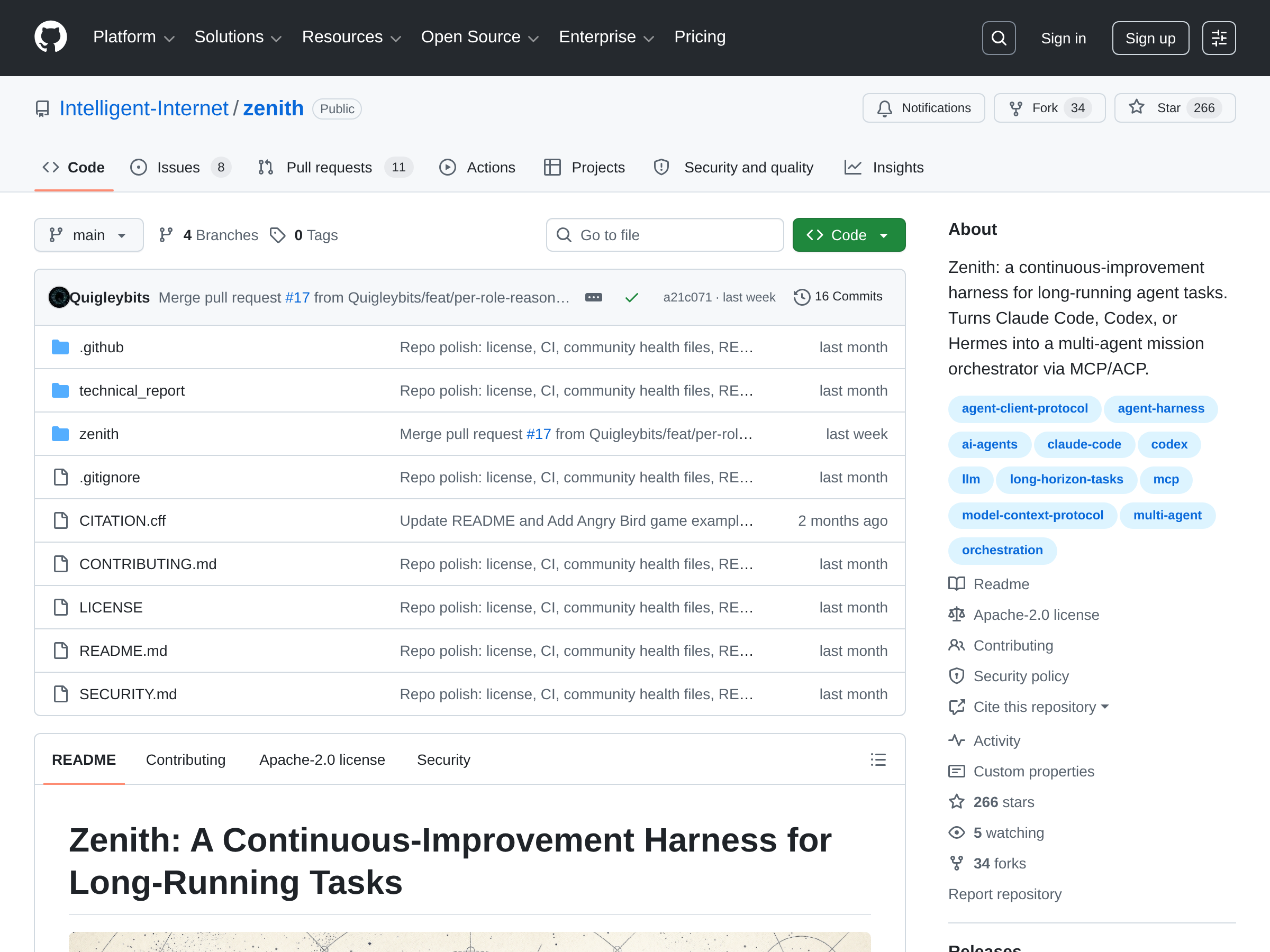This screenshot has height=952, width=1270.
Task: Expand the Resources menu
Action: (x=351, y=38)
